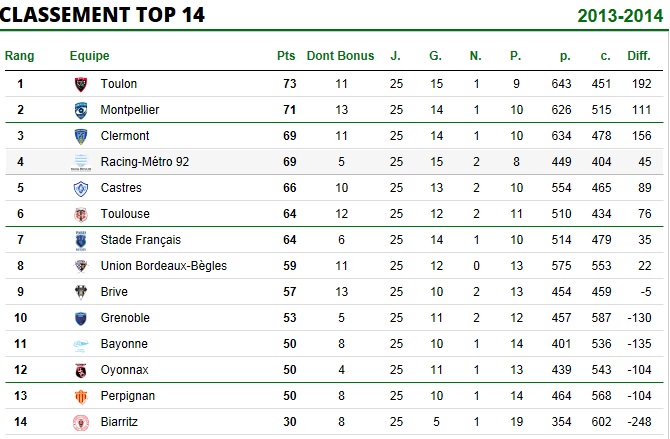This screenshot has width=670, height=439.
Task: Click the Toulouse club emblem
Action: [x=81, y=214]
